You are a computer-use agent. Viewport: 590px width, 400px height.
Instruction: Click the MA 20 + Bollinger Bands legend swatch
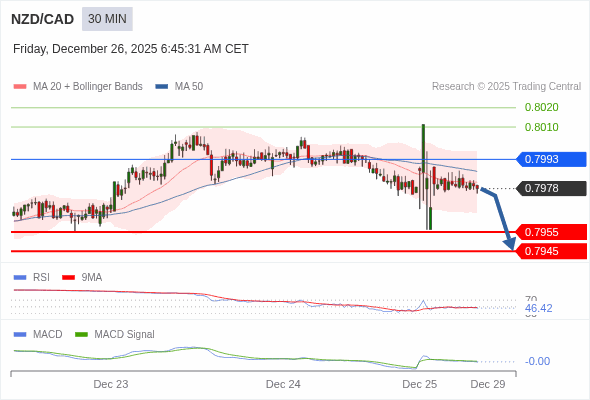tap(20, 87)
